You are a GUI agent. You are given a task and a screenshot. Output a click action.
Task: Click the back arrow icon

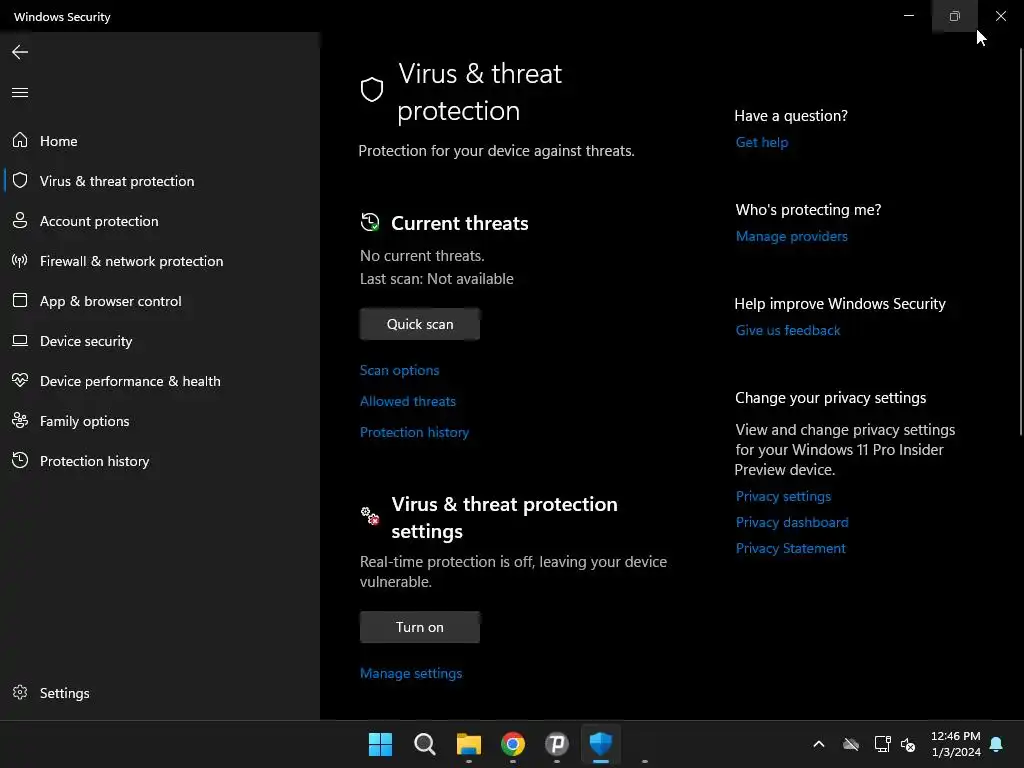point(20,52)
